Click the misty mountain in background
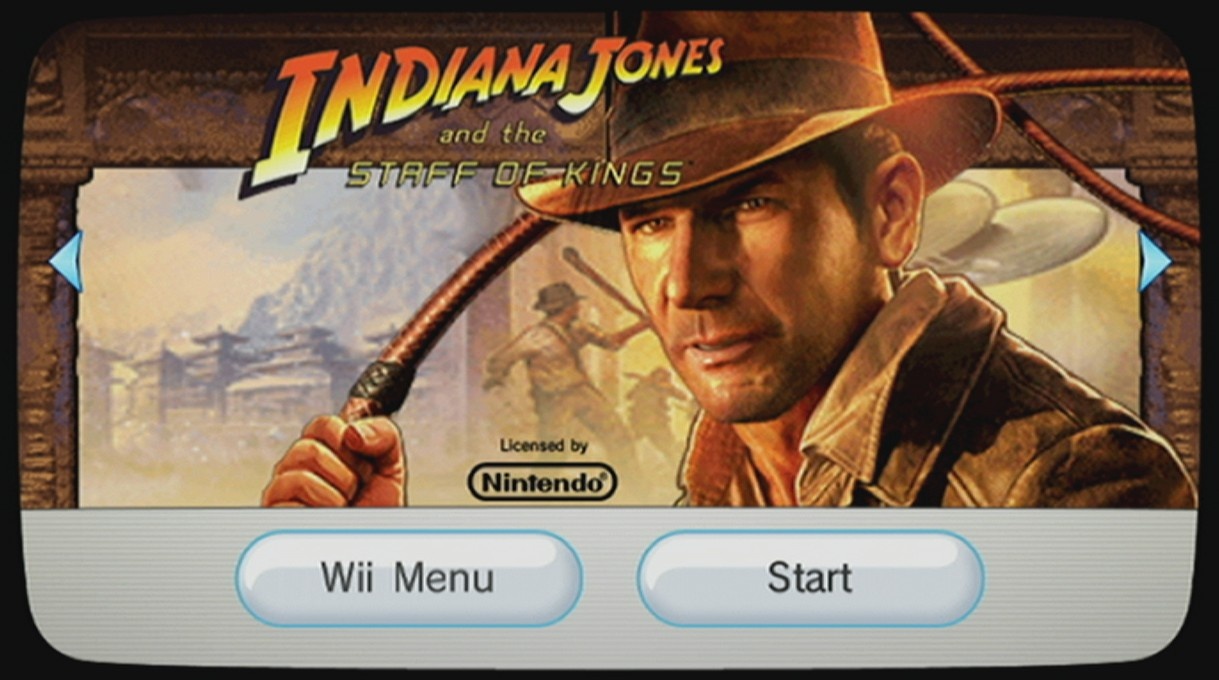Image resolution: width=1219 pixels, height=680 pixels. [x=330, y=270]
